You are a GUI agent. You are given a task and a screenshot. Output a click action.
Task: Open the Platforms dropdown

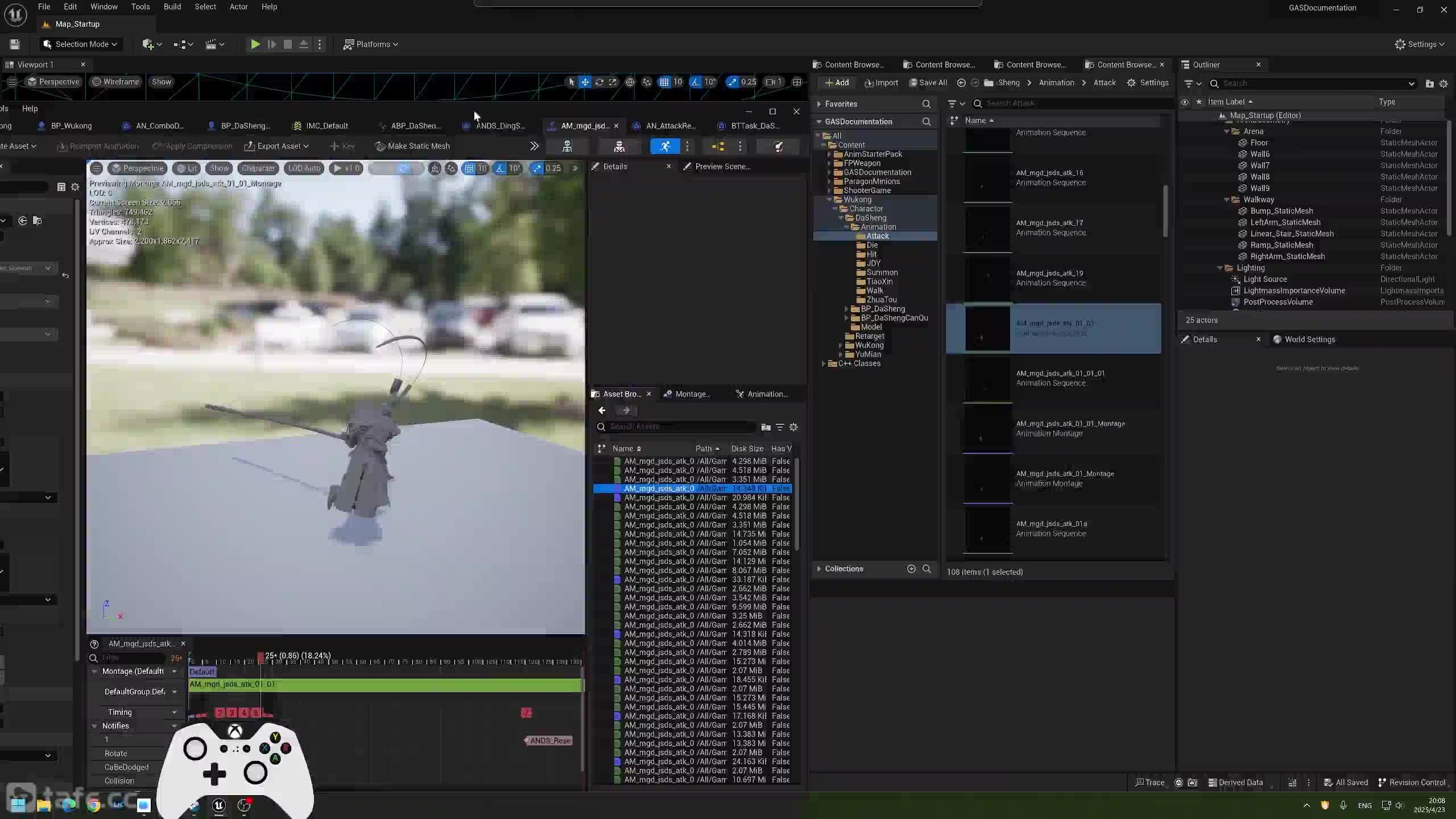371,44
